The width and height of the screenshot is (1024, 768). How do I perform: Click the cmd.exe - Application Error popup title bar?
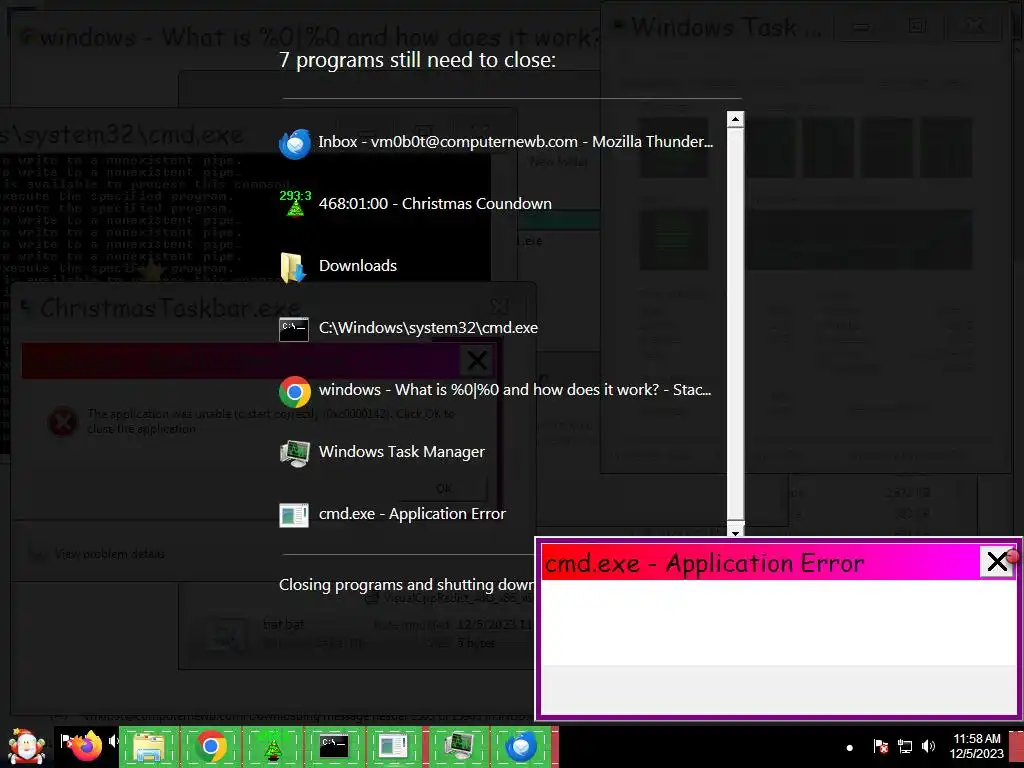tap(761, 562)
